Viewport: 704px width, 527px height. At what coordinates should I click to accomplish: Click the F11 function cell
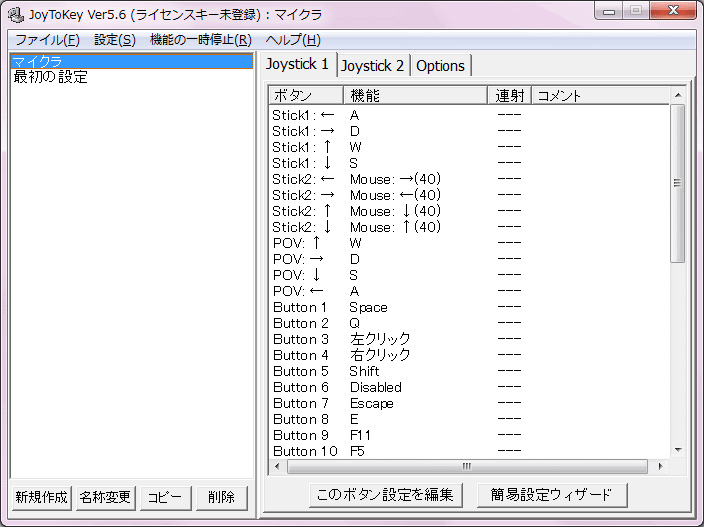pos(360,435)
